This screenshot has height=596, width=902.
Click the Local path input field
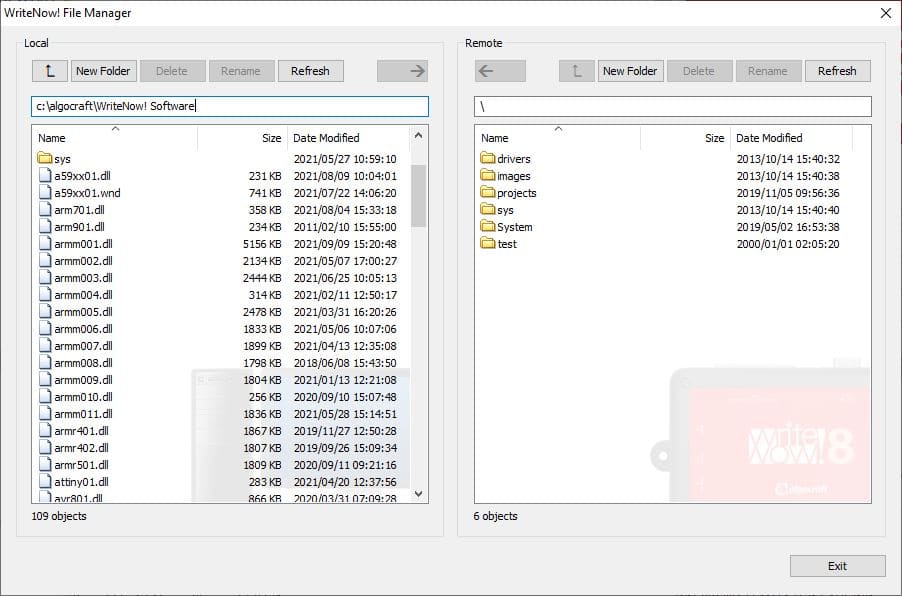click(230, 106)
